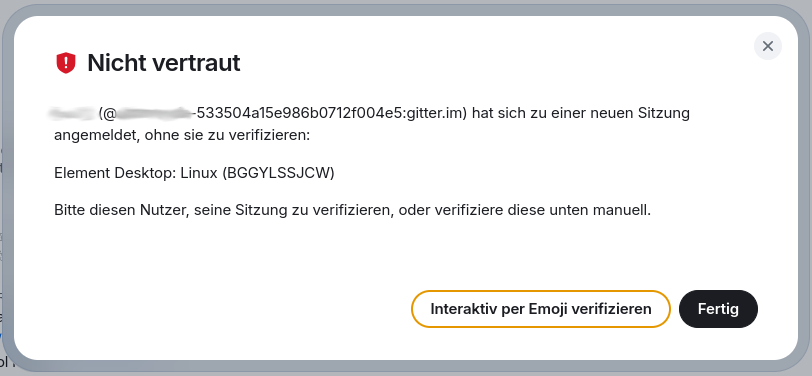Close the dialog with the X icon
The image size is (812, 376).
coord(767,46)
